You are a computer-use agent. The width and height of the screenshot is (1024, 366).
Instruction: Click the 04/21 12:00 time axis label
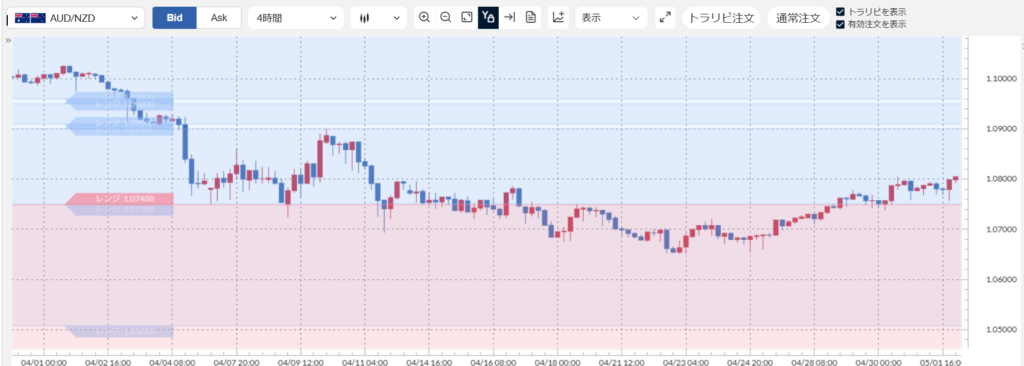click(622, 361)
